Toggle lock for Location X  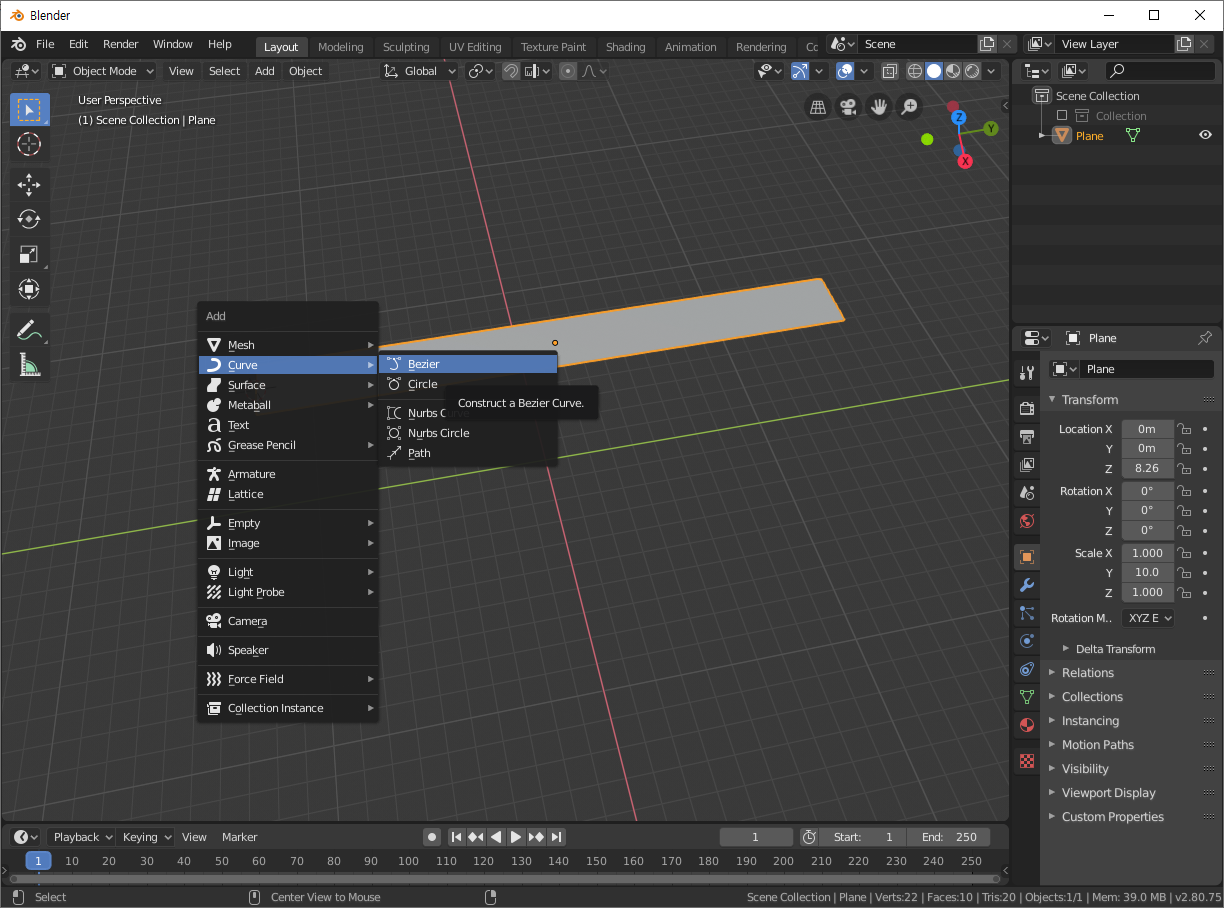(1184, 429)
